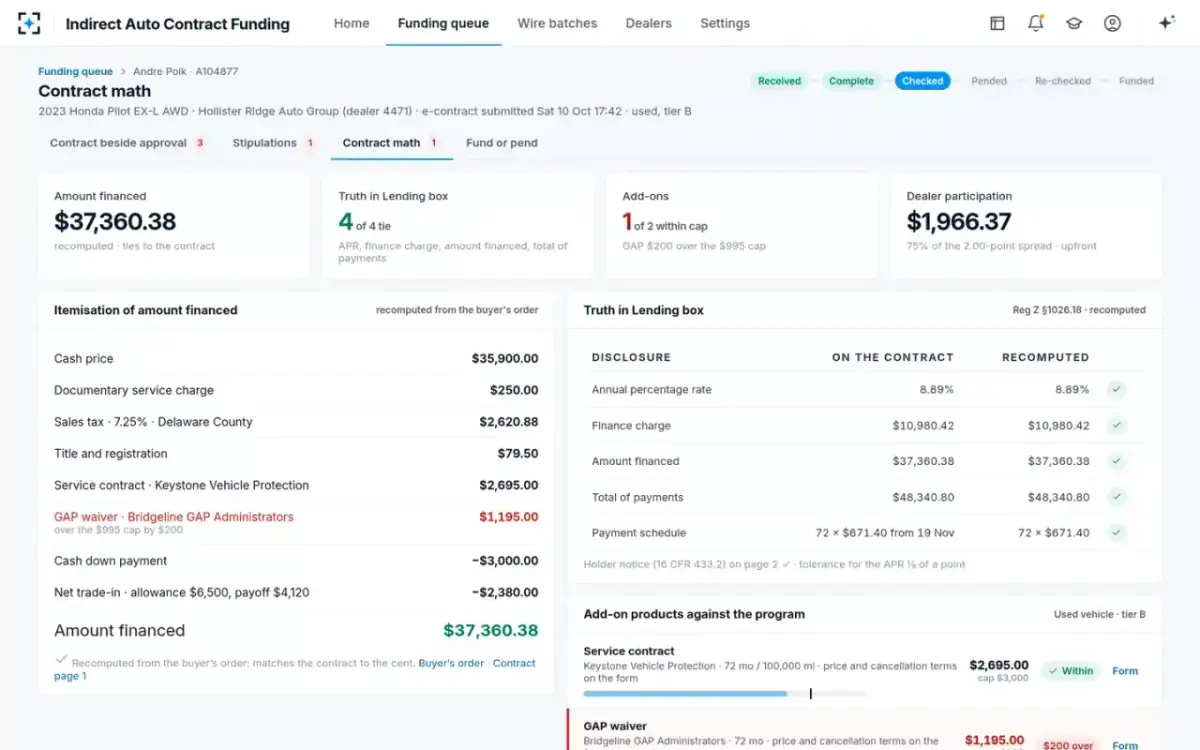
Task: Select the Amount financed summary card
Action: point(174,225)
